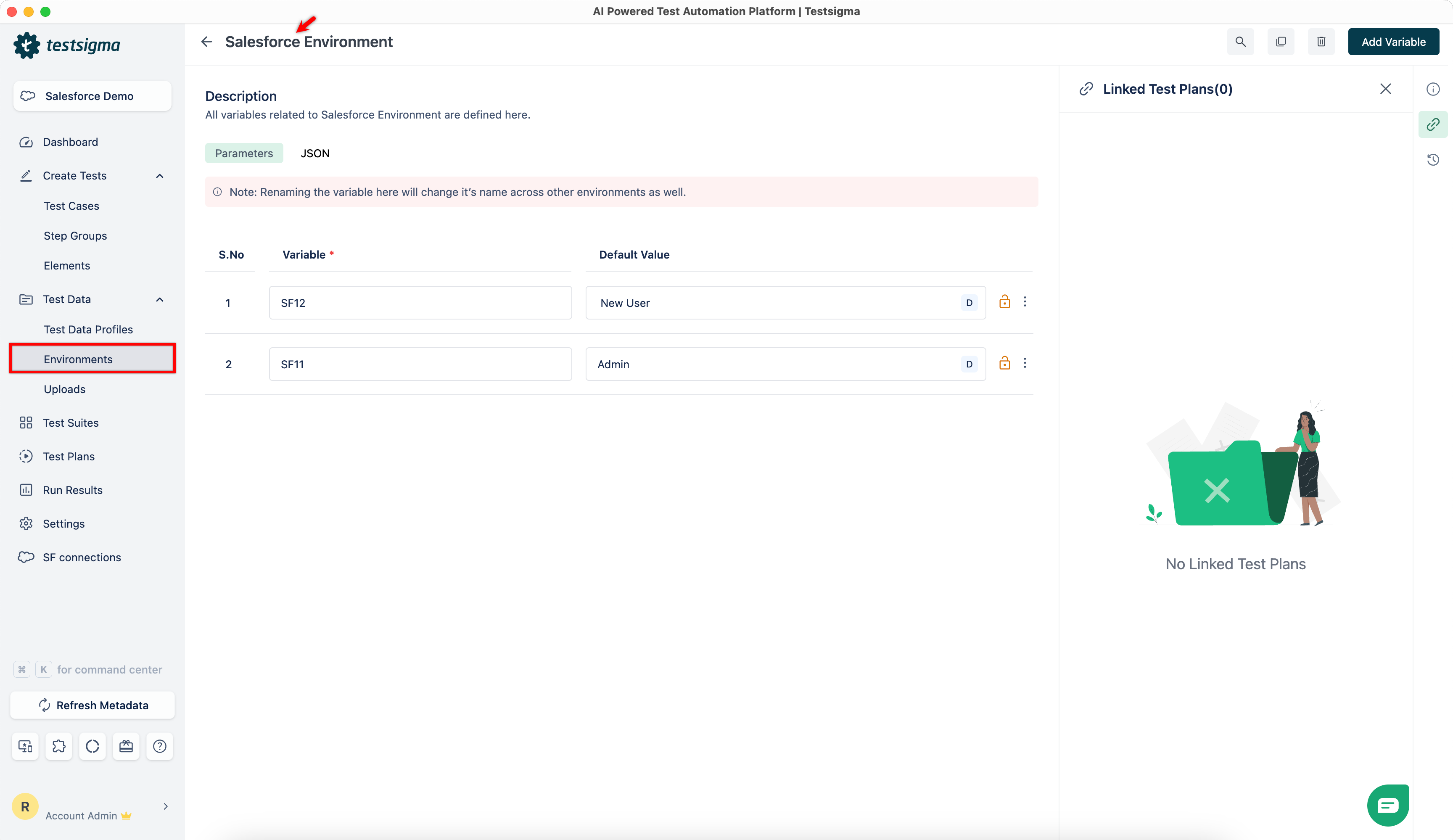Viewport: 1453px width, 840px height.
Task: Open the three-dot menu for SF11 row
Action: [1025, 363]
